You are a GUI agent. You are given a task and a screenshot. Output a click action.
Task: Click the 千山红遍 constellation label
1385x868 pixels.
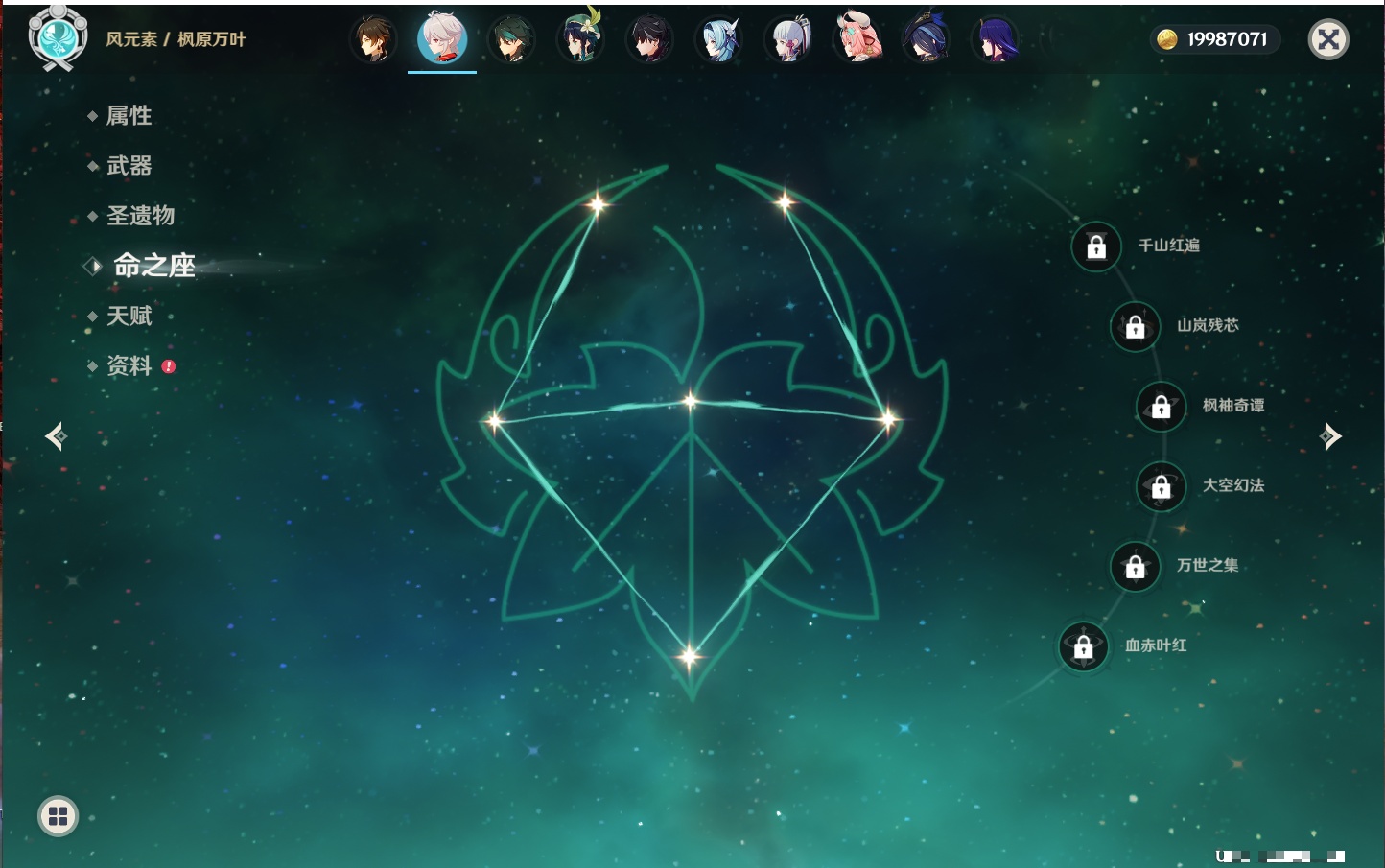(x=1168, y=246)
